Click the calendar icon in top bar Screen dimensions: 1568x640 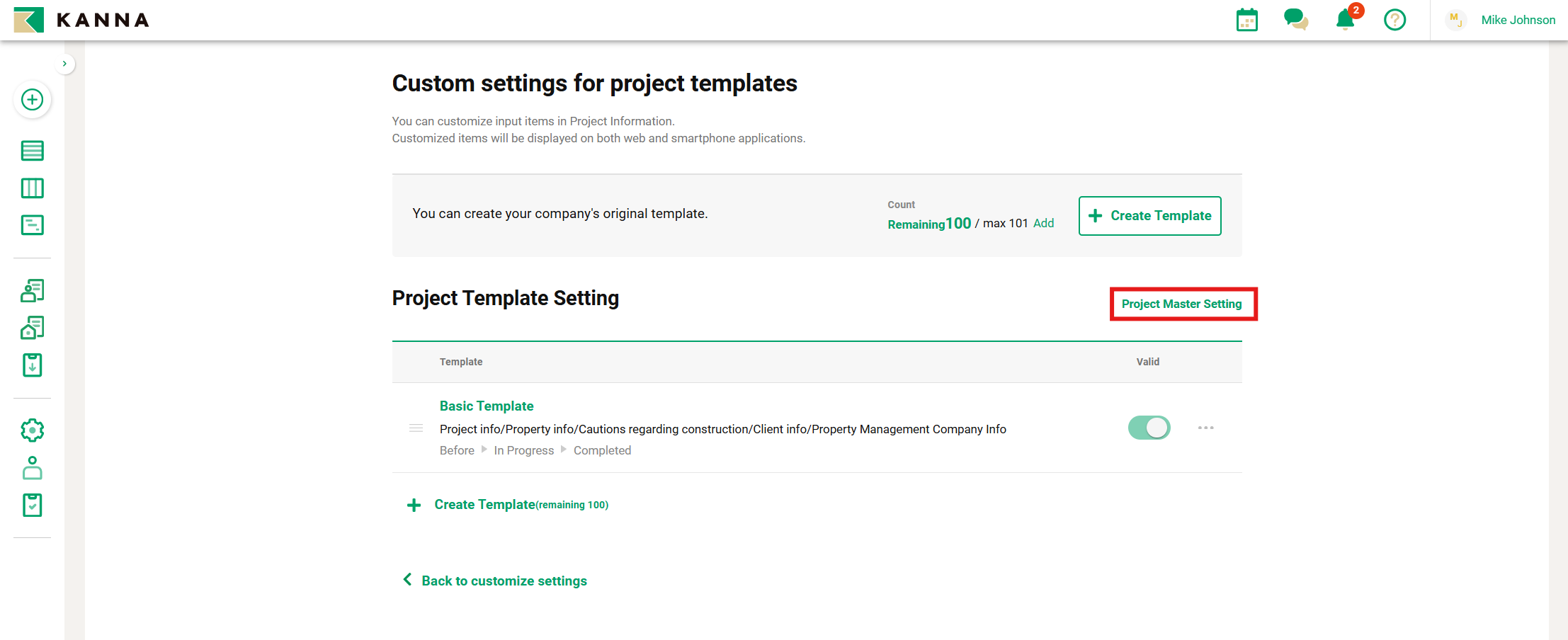tap(1246, 20)
